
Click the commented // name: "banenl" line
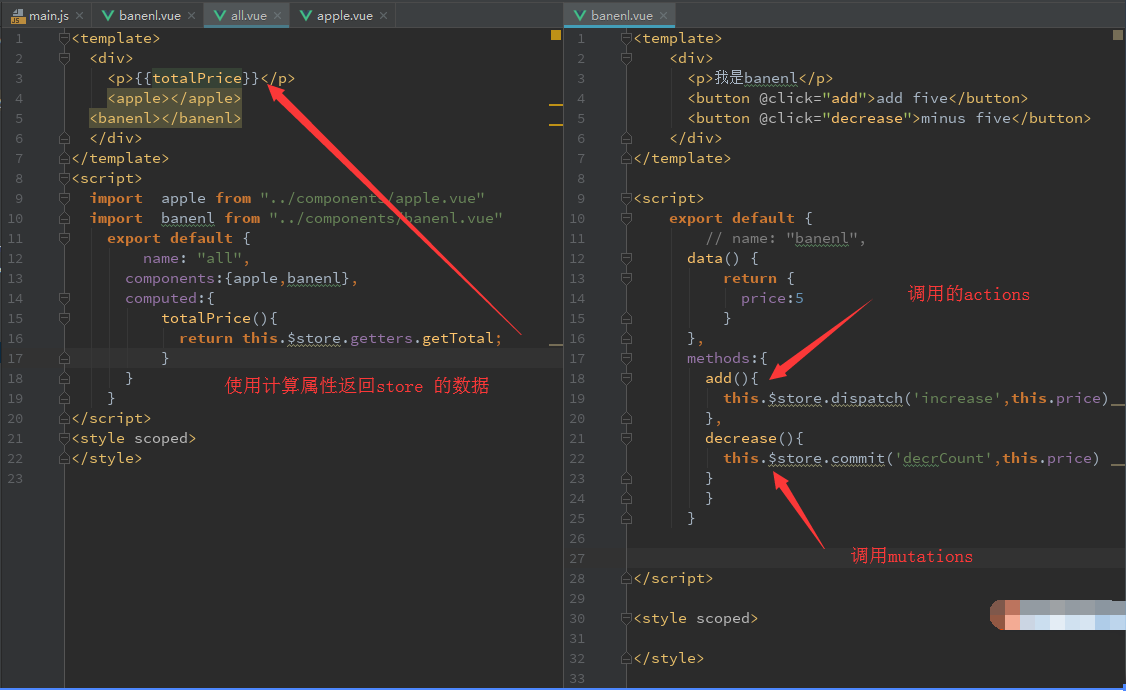[786, 238]
